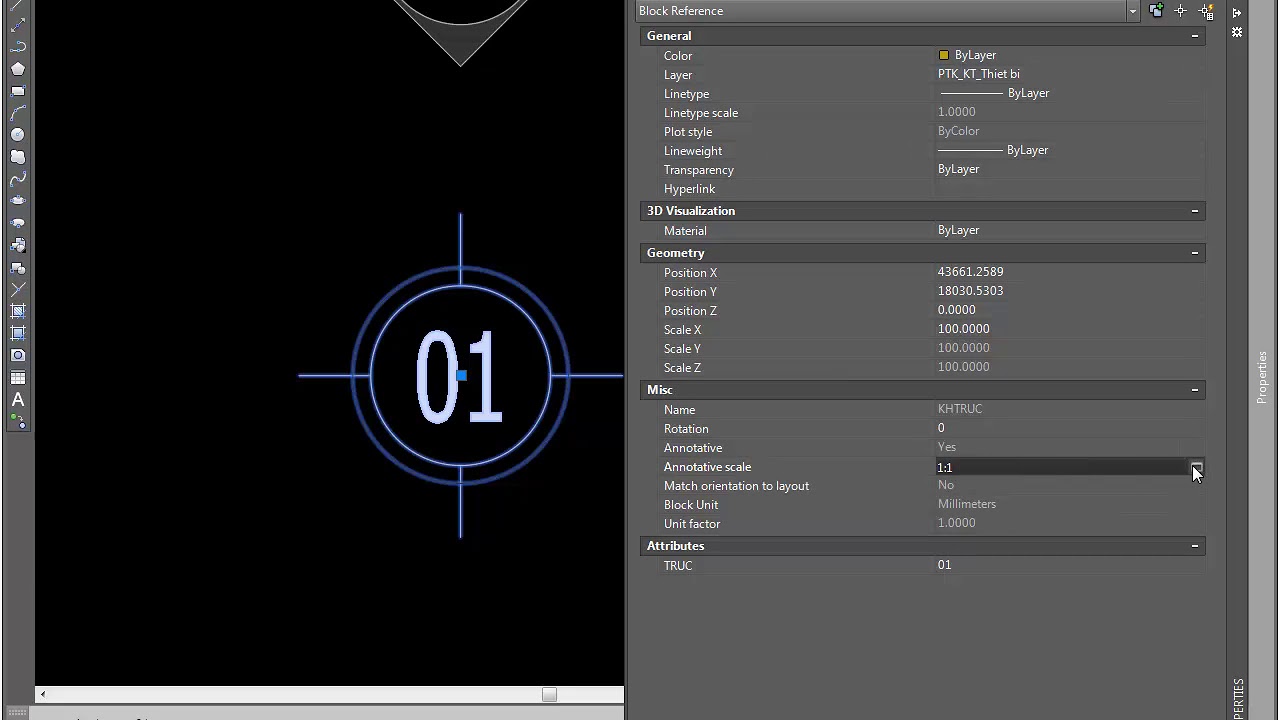Click the Make Block tool
Image resolution: width=1280 pixels, height=720 pixels.
(x=18, y=268)
